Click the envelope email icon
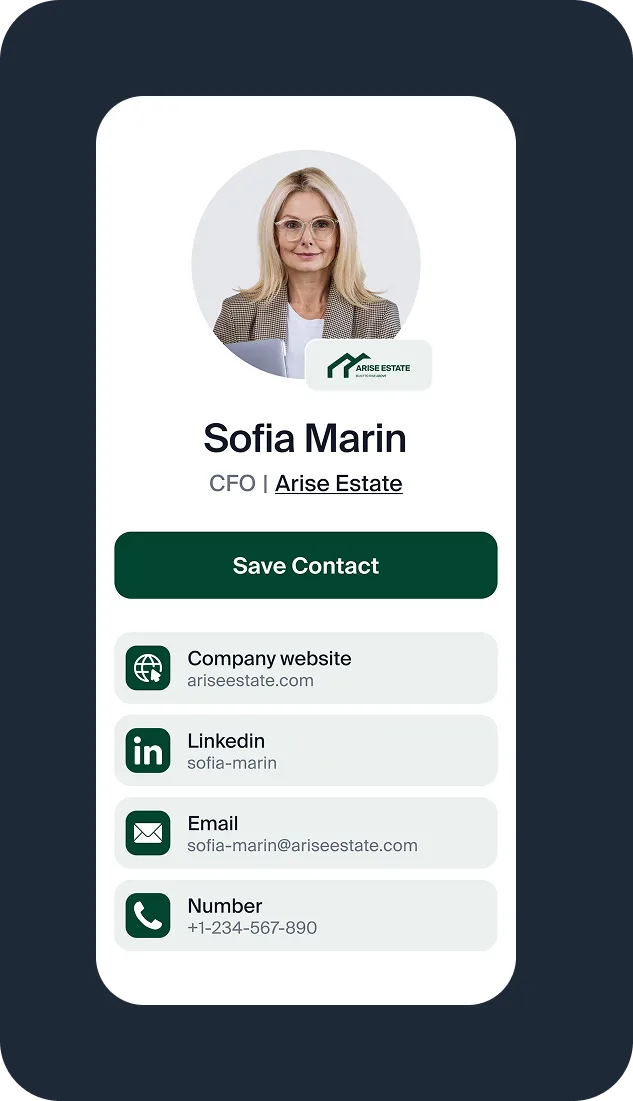This screenshot has height=1101, width=633. coord(148,833)
